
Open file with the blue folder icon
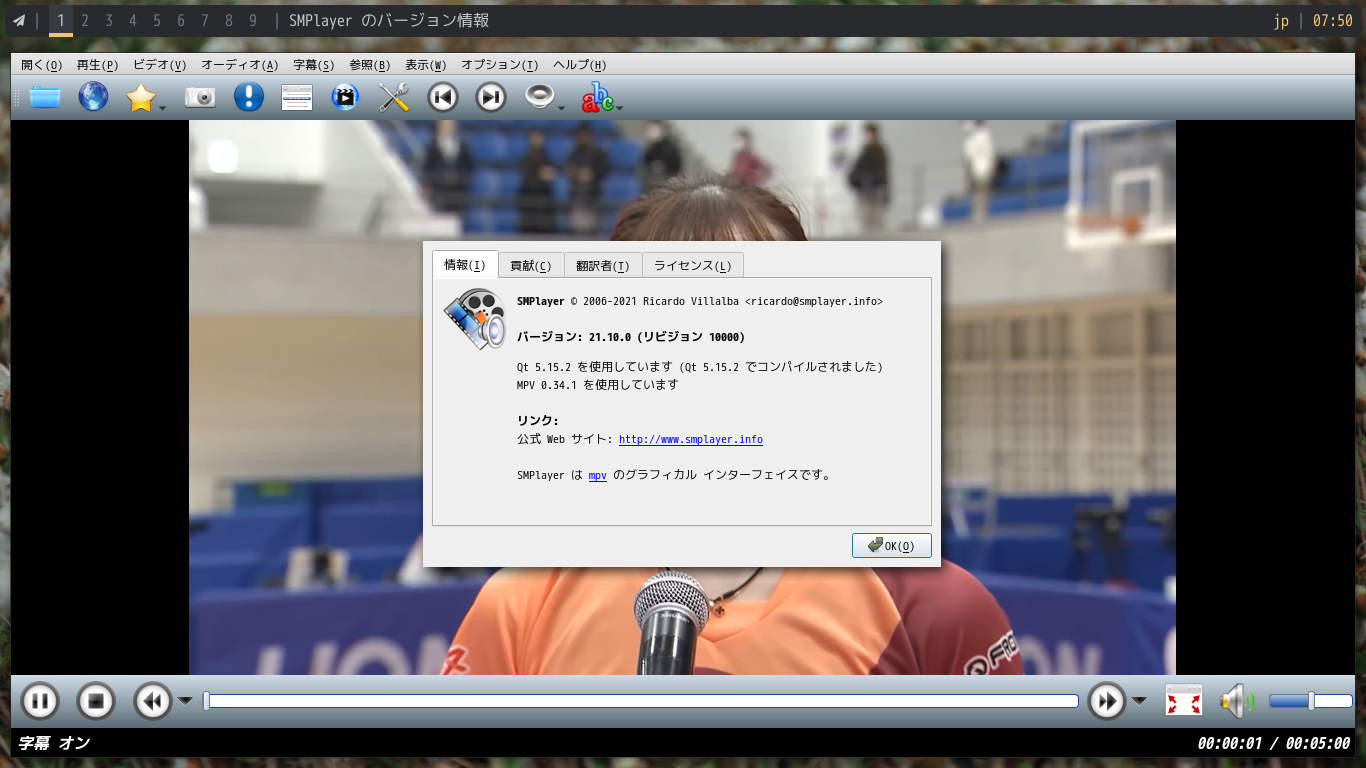[44, 97]
